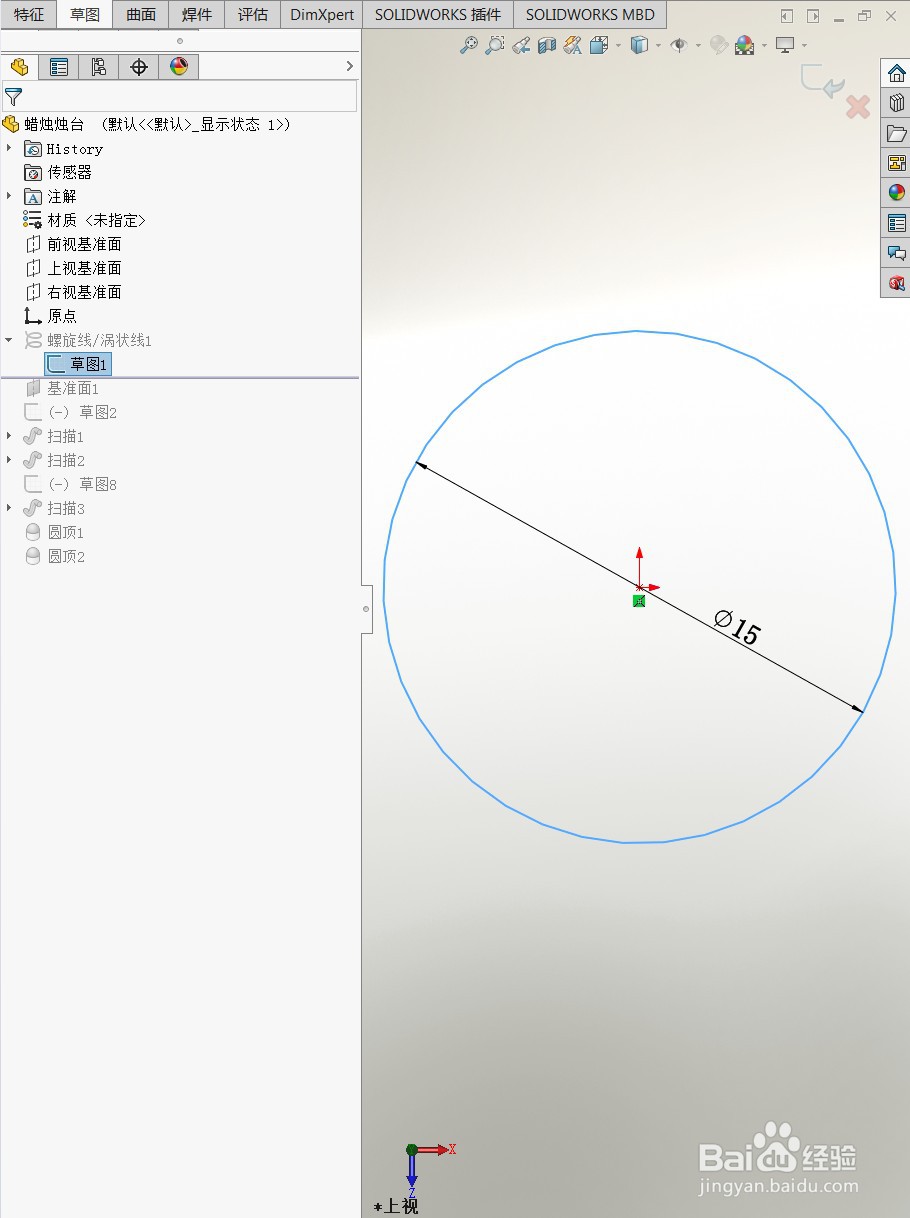Cancel the sketch with the red X

pos(858,107)
